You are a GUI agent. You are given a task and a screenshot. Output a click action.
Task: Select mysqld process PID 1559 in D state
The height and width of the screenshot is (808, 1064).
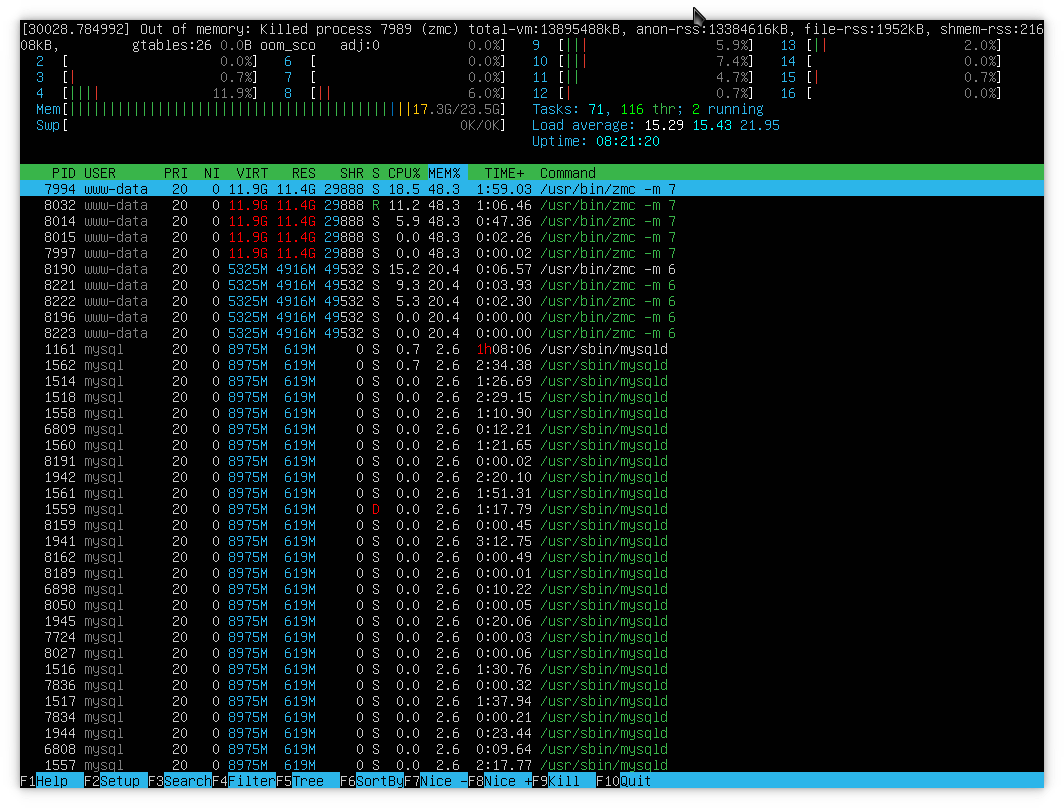[532, 509]
